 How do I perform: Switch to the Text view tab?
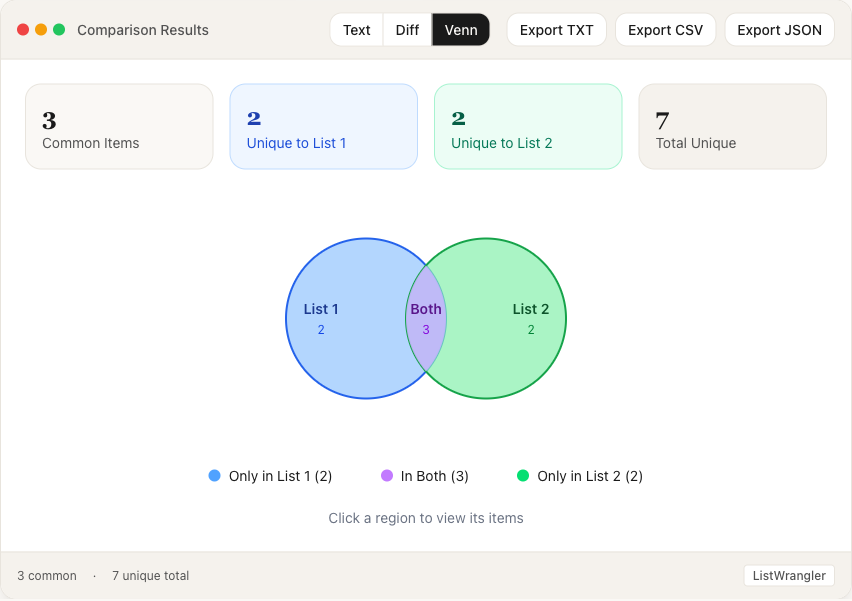point(356,30)
